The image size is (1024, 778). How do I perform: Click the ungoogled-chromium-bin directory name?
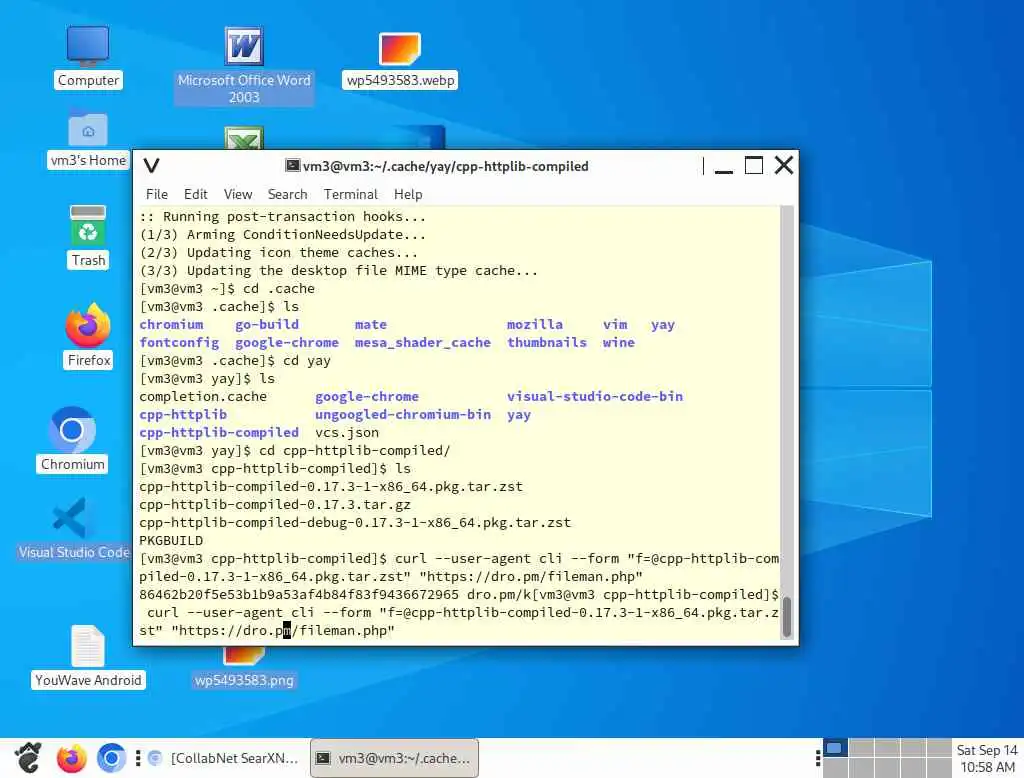click(403, 415)
